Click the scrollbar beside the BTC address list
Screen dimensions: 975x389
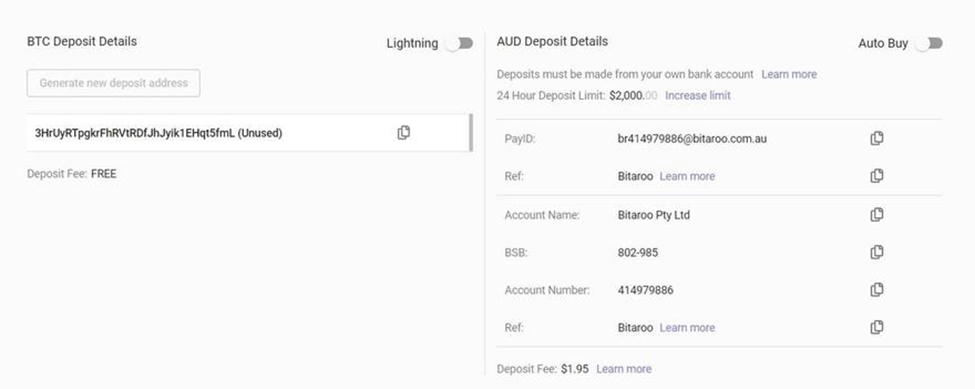pos(471,132)
